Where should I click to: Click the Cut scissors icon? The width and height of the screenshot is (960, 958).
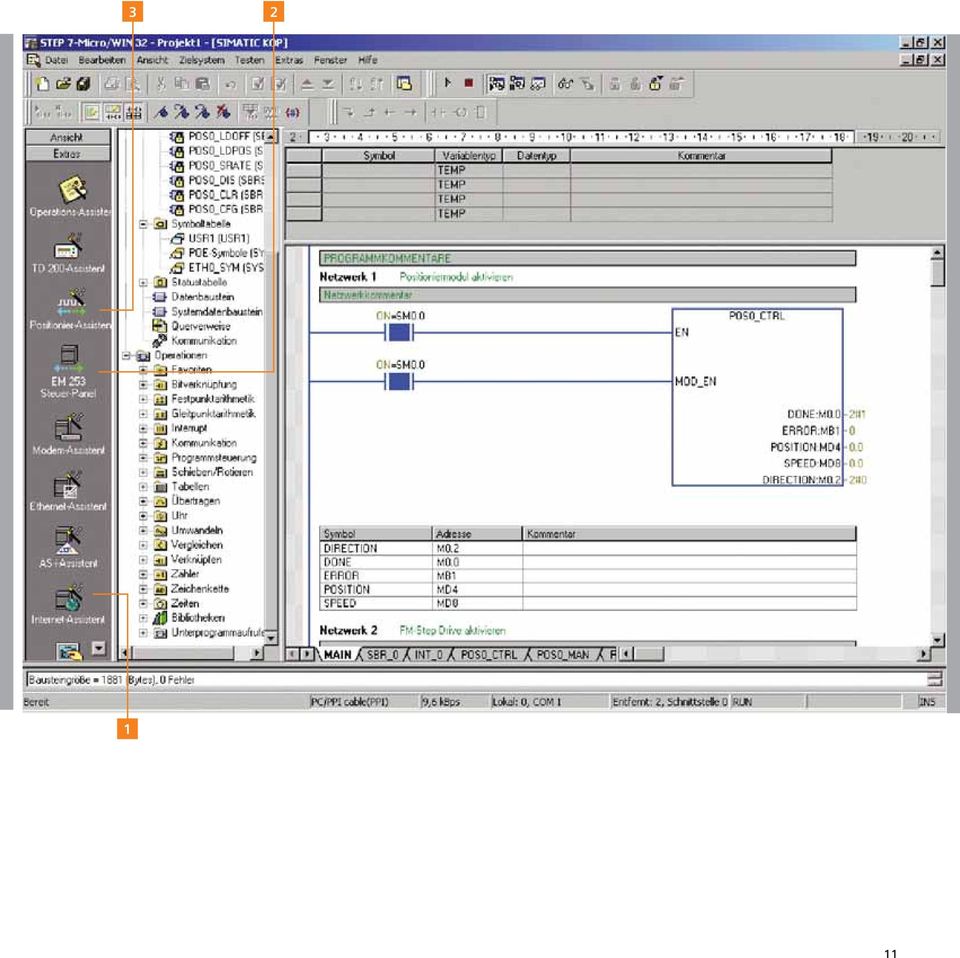coord(160,84)
